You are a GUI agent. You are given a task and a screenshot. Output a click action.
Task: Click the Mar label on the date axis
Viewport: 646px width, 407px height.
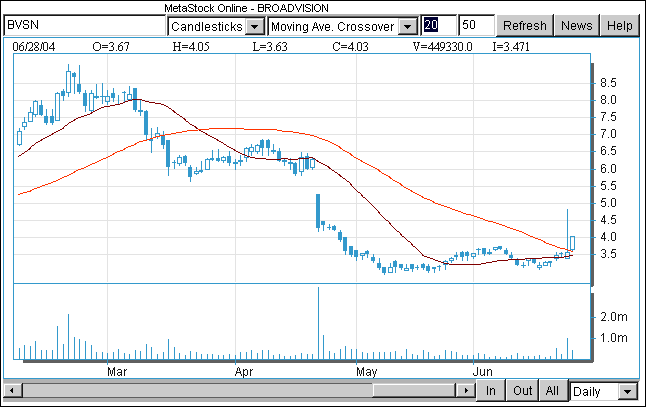click(117, 372)
